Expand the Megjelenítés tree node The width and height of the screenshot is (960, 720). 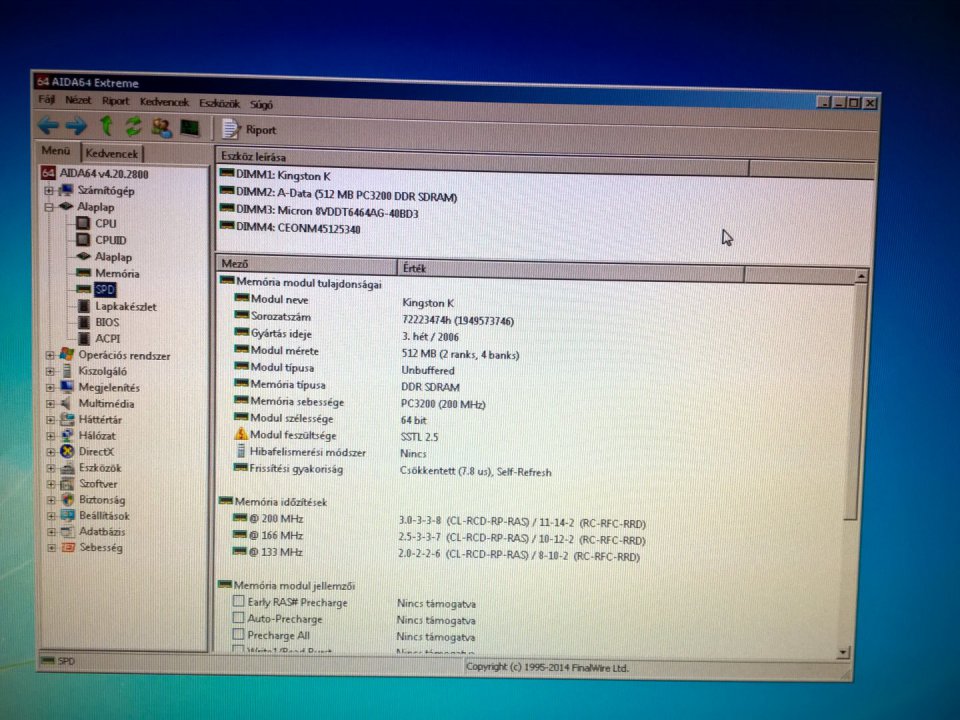coord(50,388)
